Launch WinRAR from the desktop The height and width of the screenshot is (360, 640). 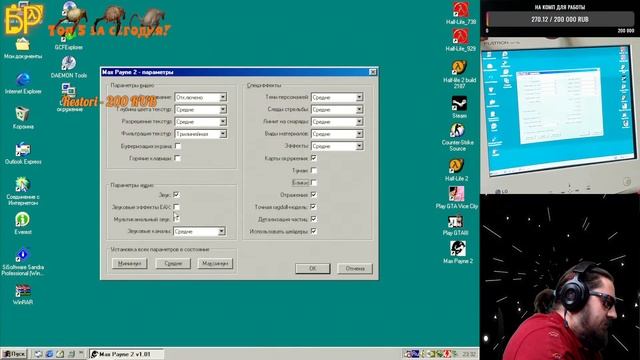pyautogui.click(x=22, y=294)
